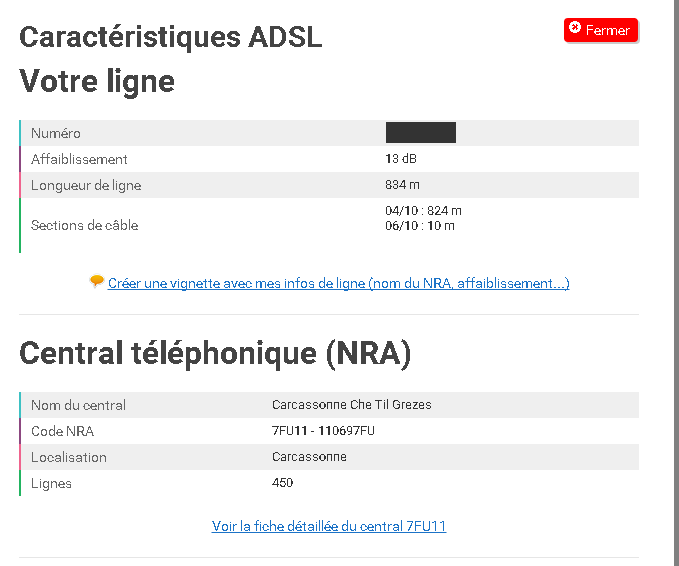This screenshot has height=566, width=679.
Task: Click the '834 m' line length value
Action: click(402, 185)
